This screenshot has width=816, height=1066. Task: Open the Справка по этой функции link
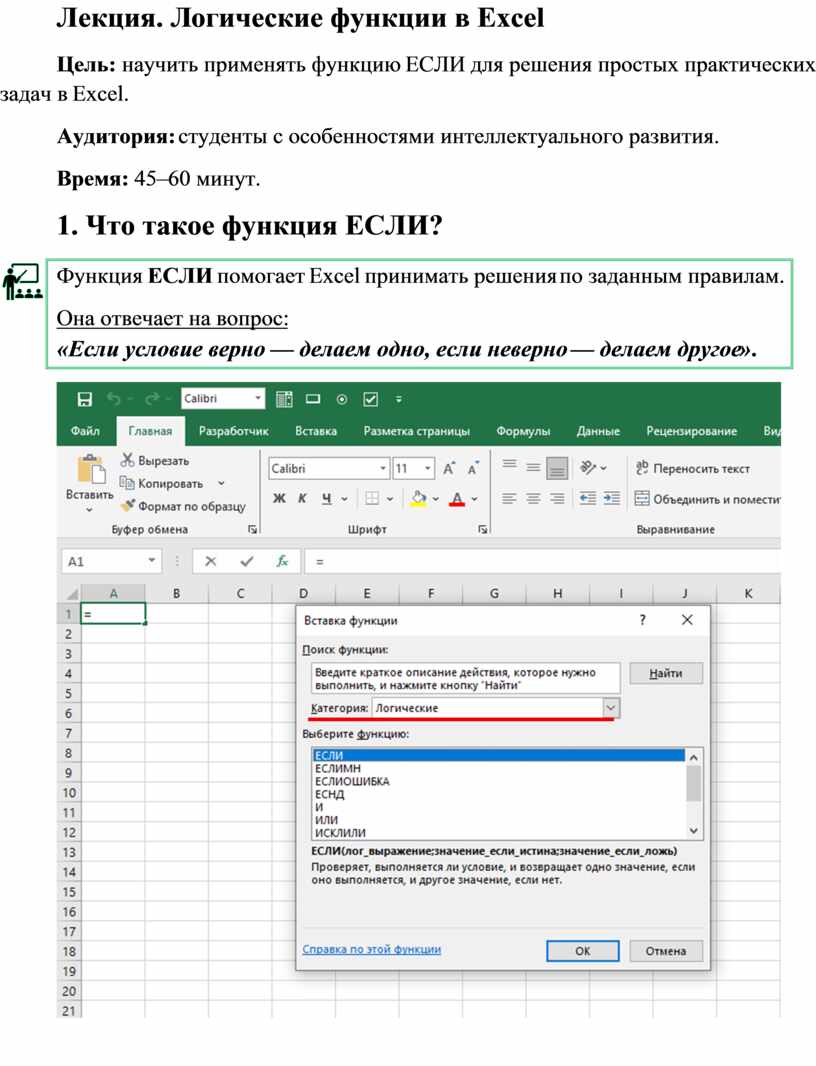(x=371, y=949)
